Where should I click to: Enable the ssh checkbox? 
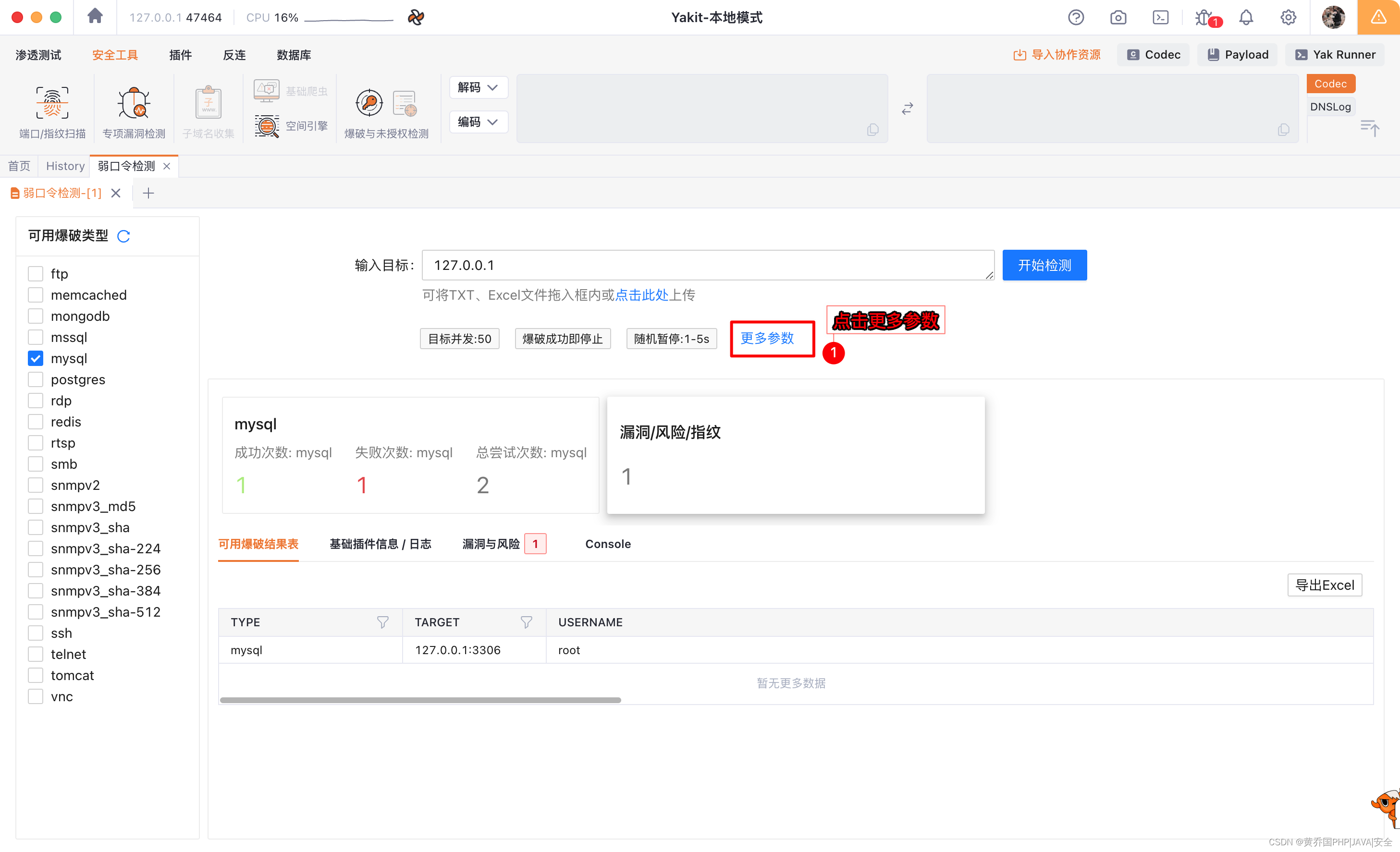[x=35, y=633]
